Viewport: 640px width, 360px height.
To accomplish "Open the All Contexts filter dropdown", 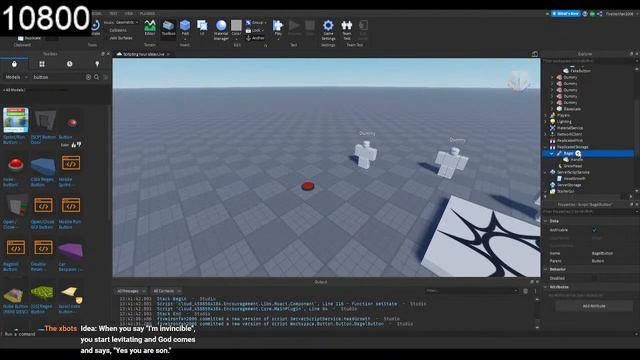I will (167, 291).
